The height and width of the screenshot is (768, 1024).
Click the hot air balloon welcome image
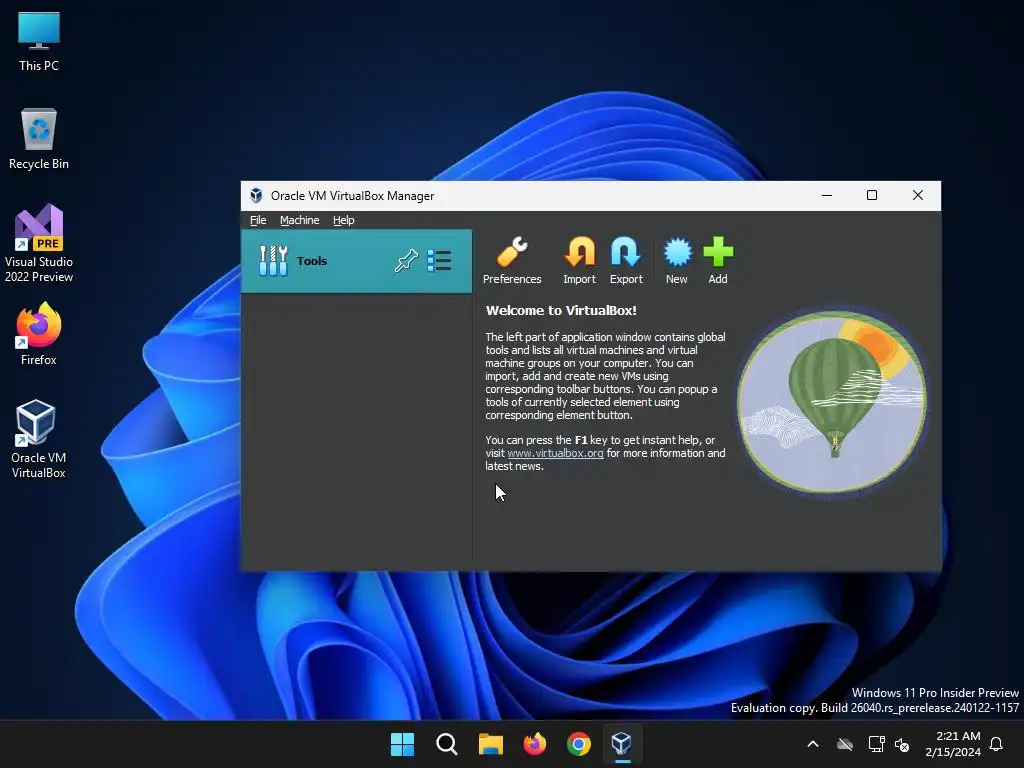(831, 402)
